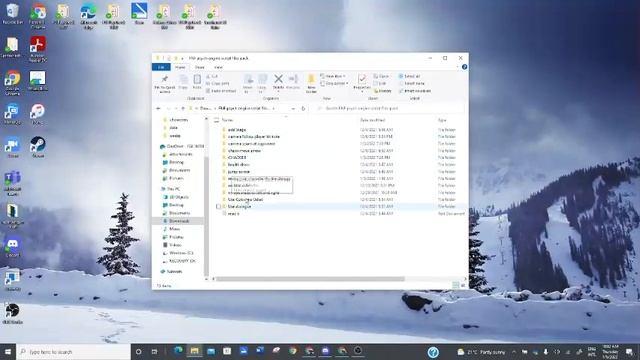Switch to the View ribbon tab
The width and height of the screenshot is (640, 360).
tap(218, 67)
